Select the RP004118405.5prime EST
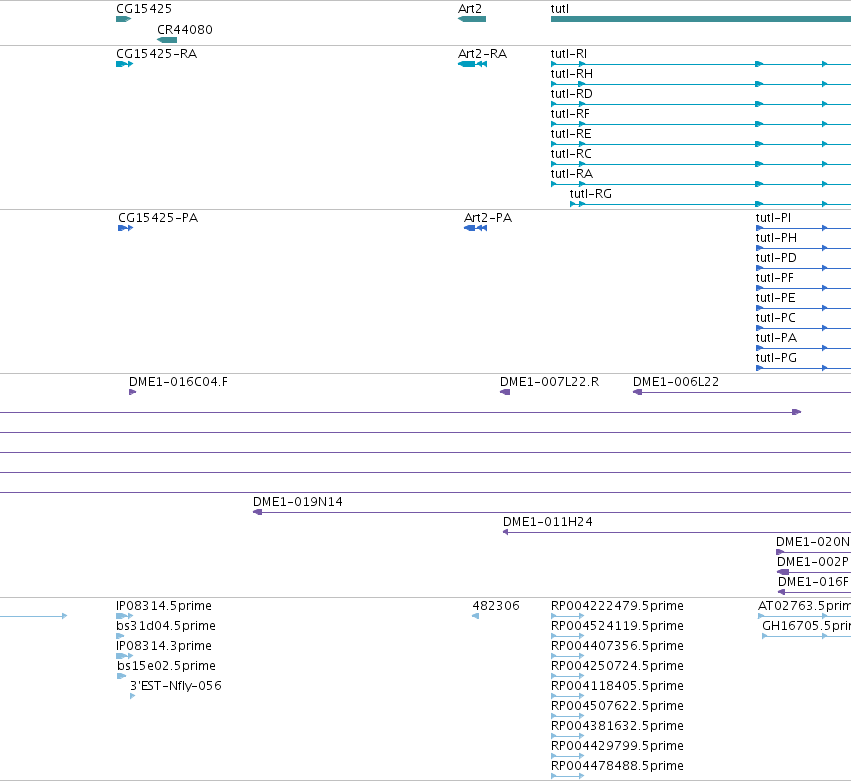The height and width of the screenshot is (781, 851). click(568, 696)
